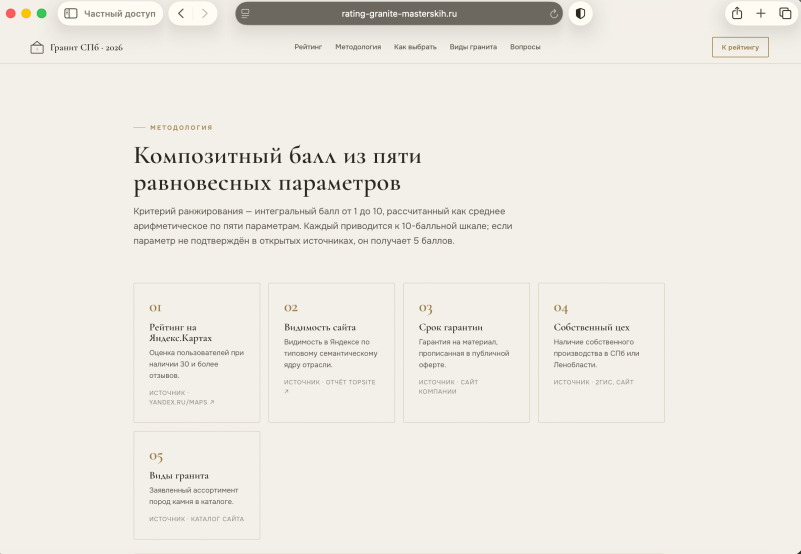801x554 pixels.
Task: Click the МЕТОДОЛОГИЯ section label
Action: pyautogui.click(x=181, y=127)
